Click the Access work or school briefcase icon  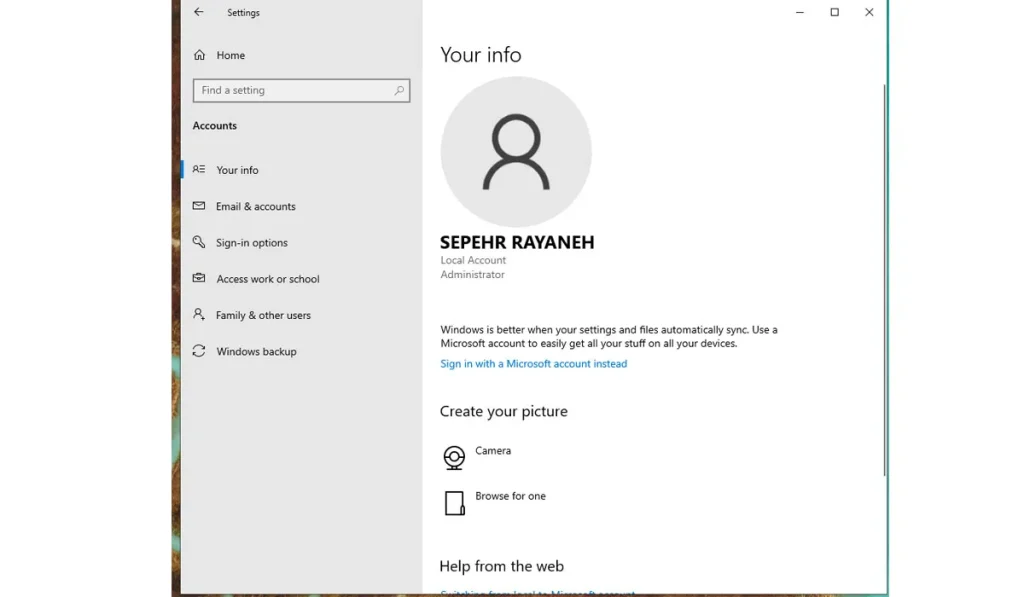[x=199, y=279]
